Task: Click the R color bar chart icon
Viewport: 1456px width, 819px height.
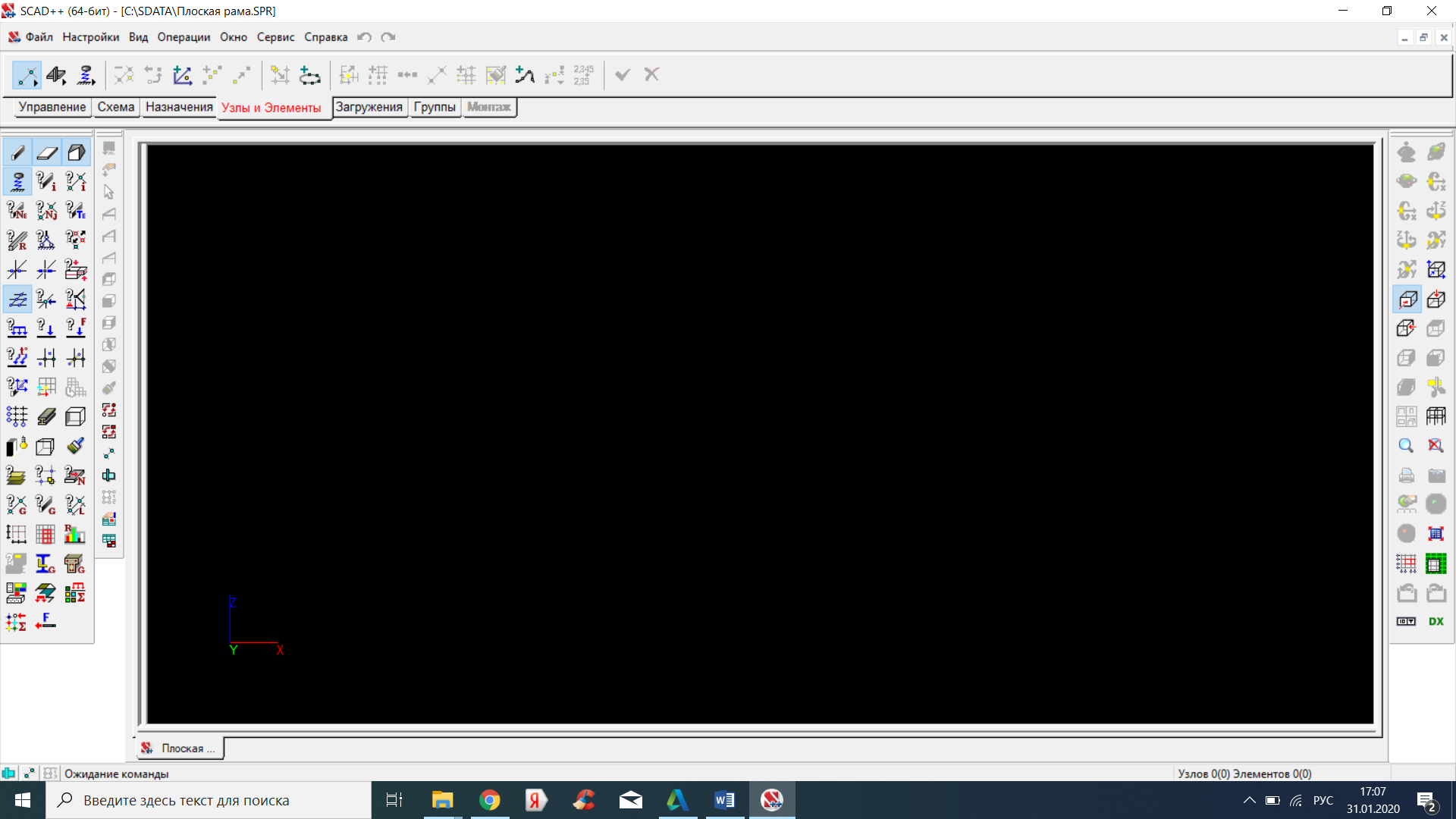Action: tap(76, 534)
